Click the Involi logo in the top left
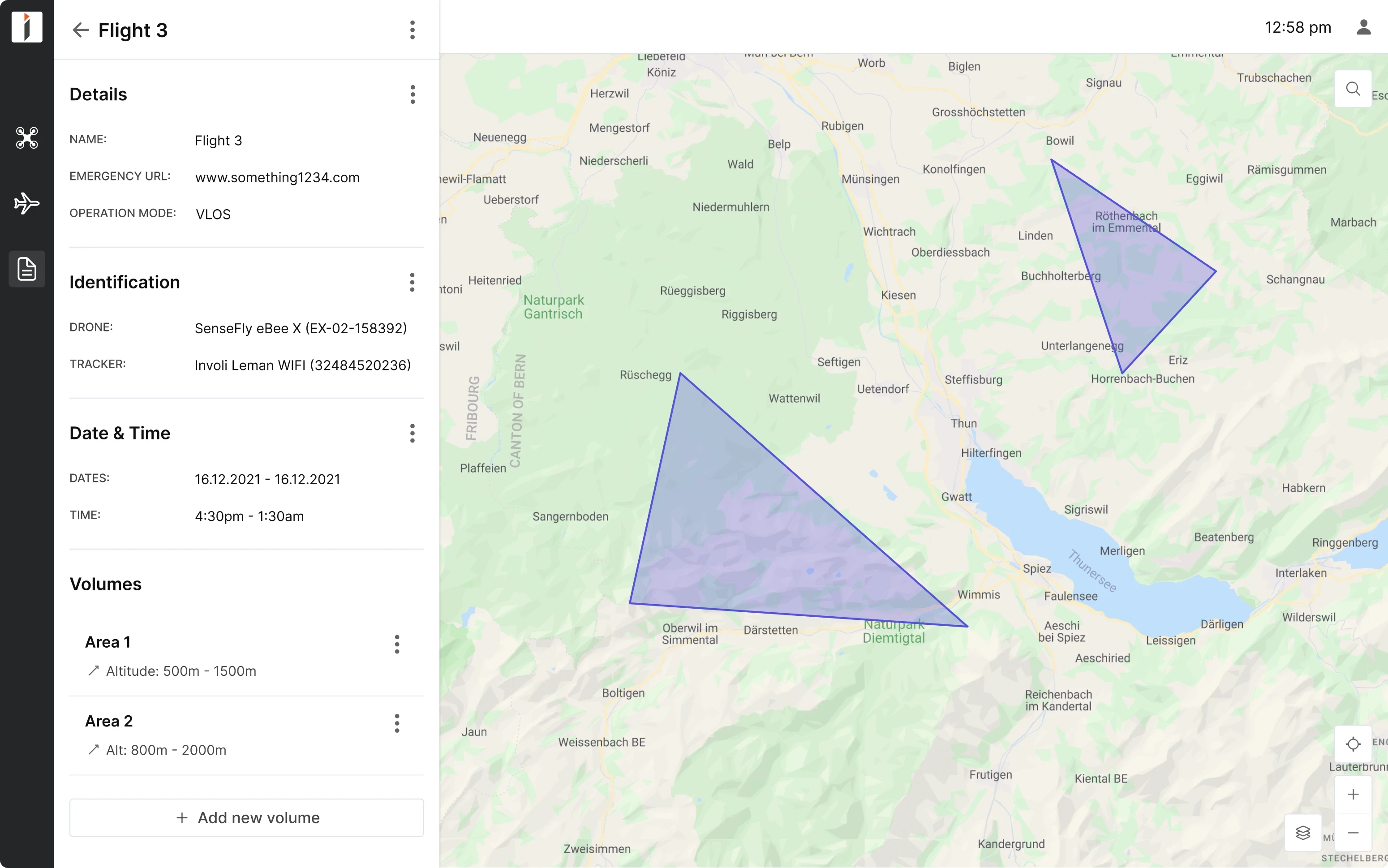Screen dimensions: 1388x868 (x=26, y=26)
